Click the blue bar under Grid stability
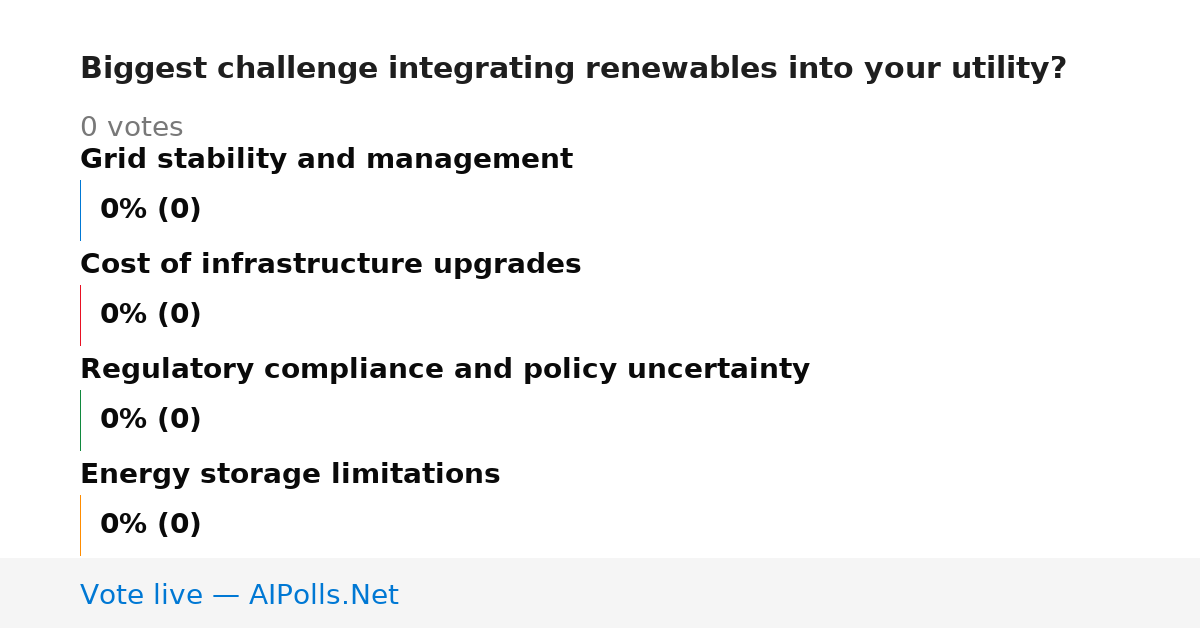 pyautogui.click(x=80, y=210)
